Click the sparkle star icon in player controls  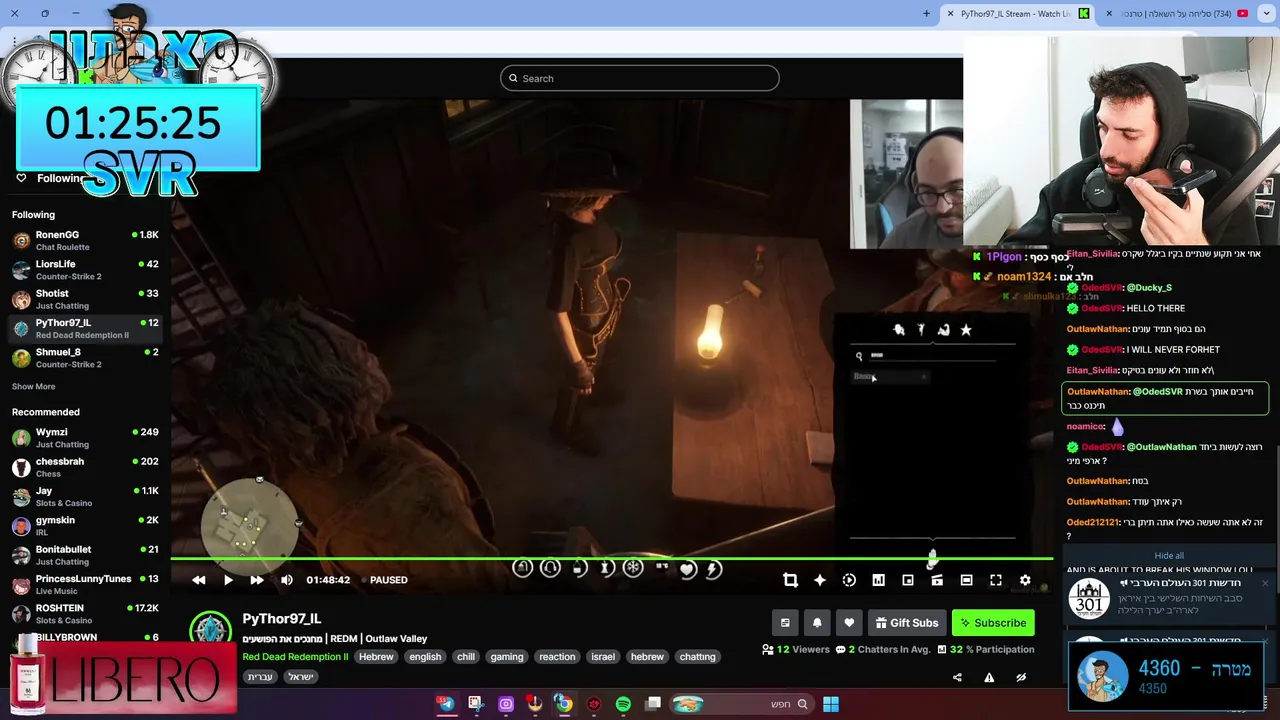820,580
